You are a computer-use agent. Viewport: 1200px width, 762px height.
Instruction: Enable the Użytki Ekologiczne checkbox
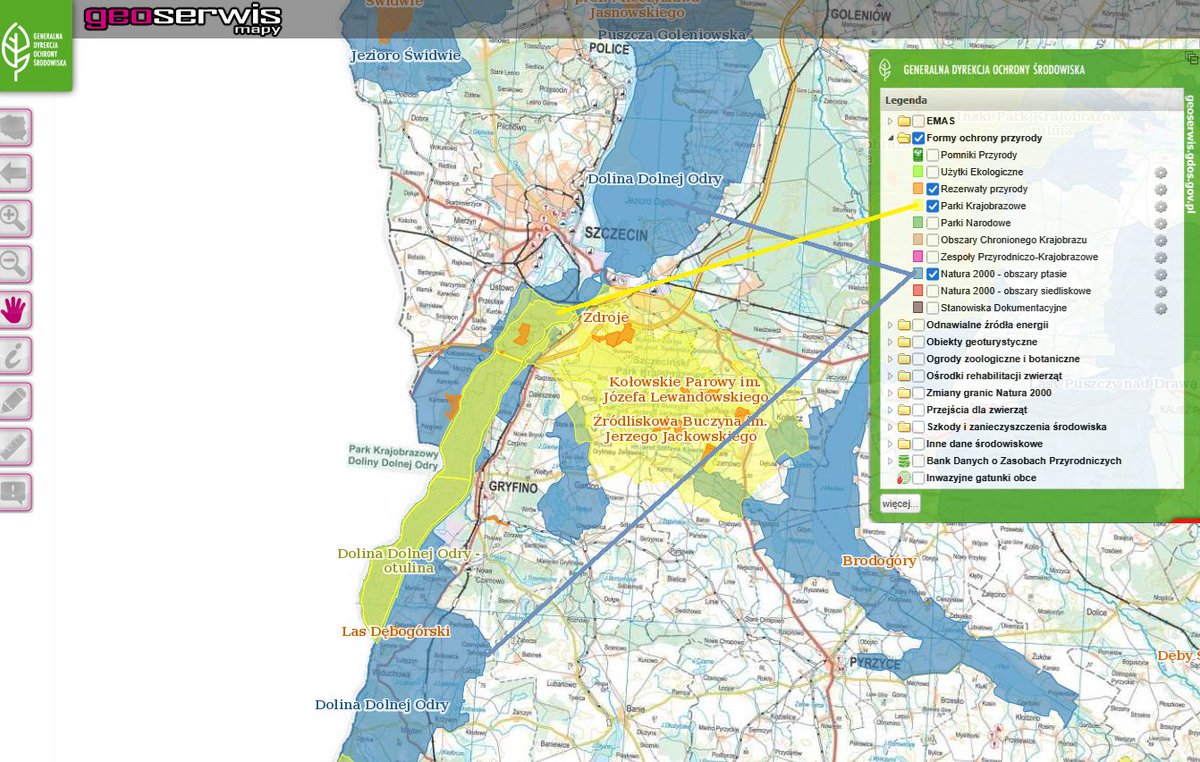point(932,172)
